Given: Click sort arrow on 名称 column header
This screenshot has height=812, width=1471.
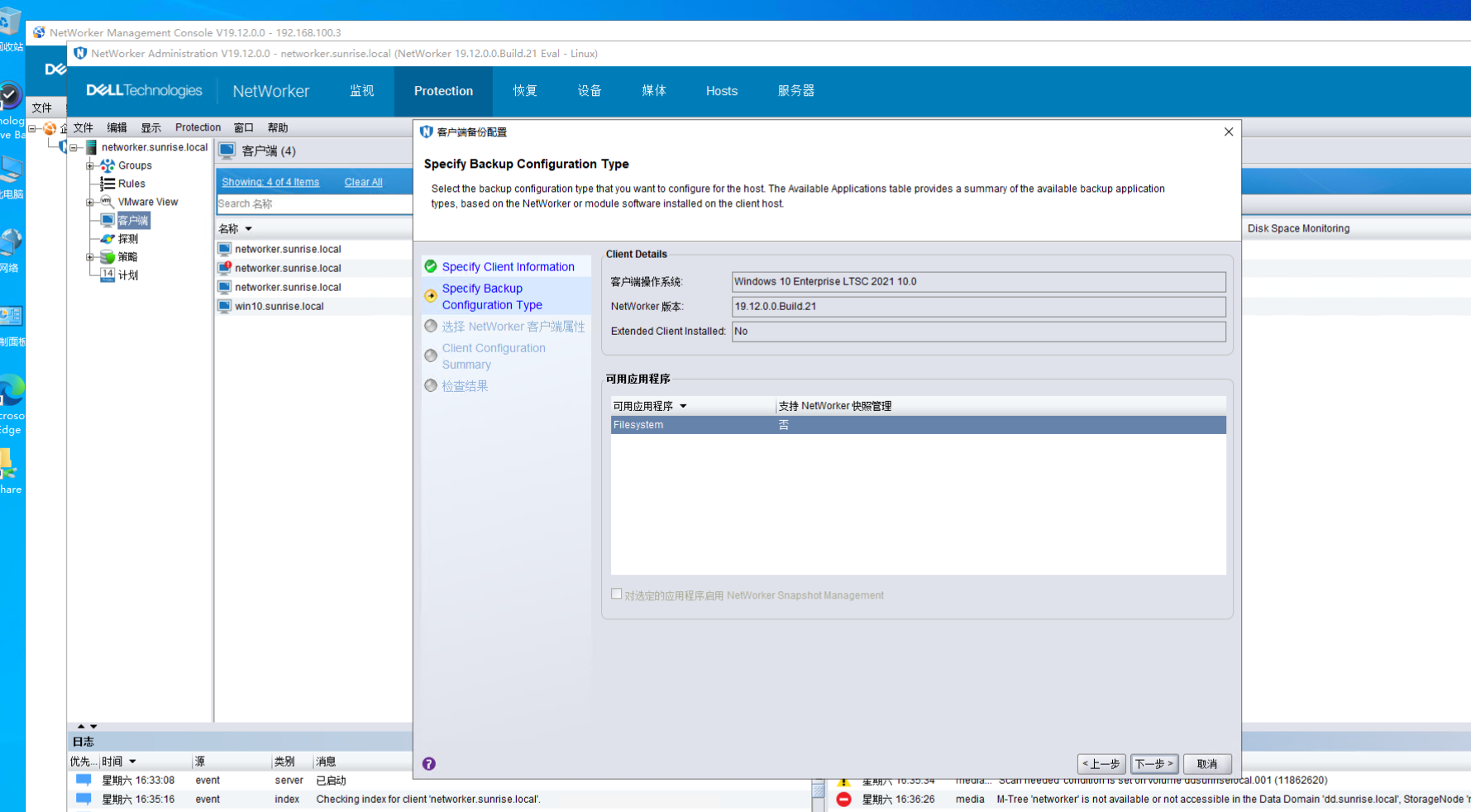Looking at the screenshot, I should click(x=248, y=229).
